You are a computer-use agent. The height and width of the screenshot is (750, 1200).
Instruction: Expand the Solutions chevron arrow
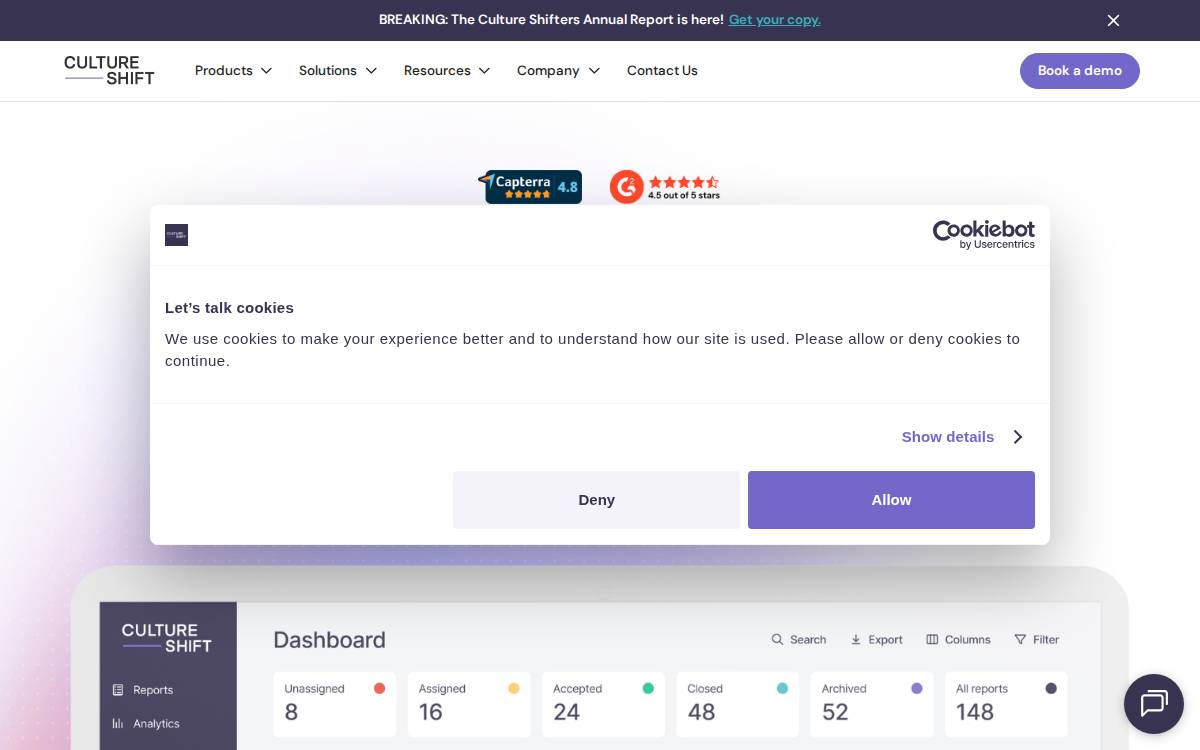tap(371, 71)
